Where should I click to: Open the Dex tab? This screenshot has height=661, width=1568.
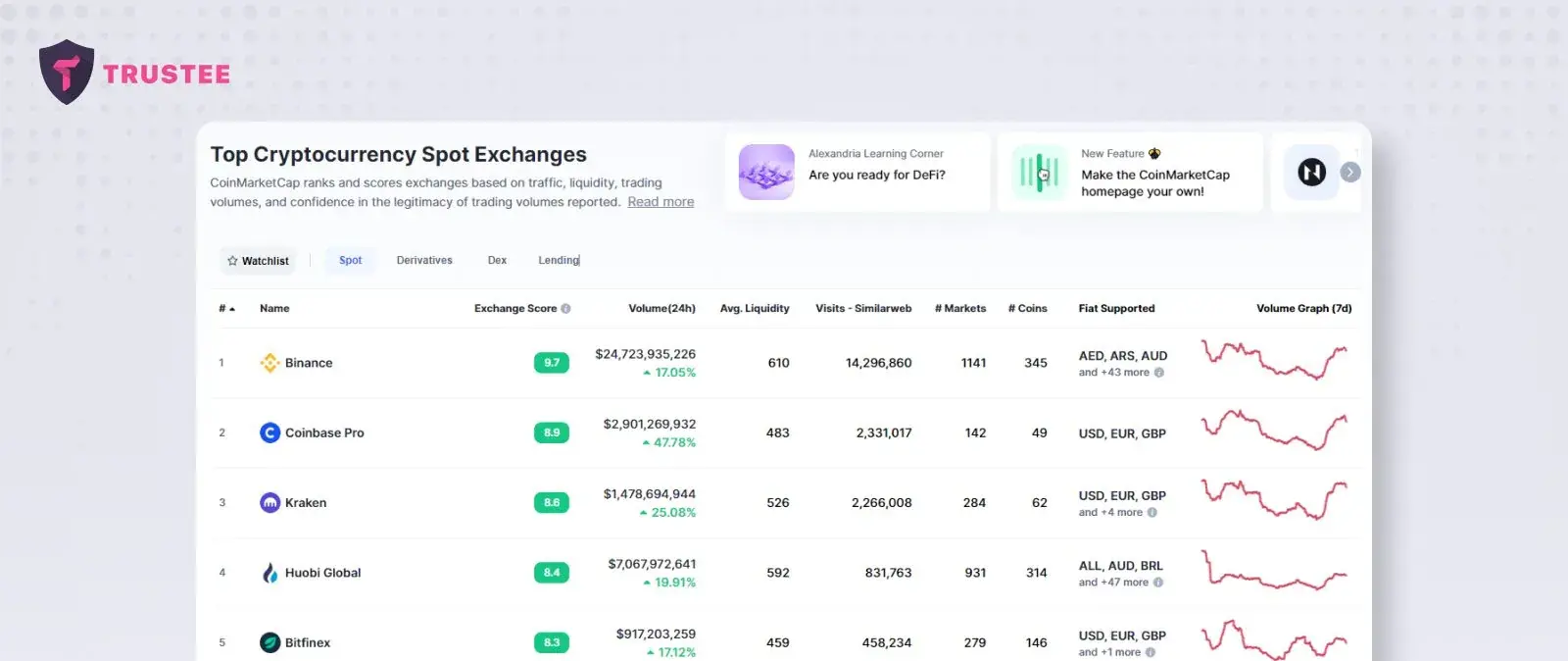click(x=497, y=261)
